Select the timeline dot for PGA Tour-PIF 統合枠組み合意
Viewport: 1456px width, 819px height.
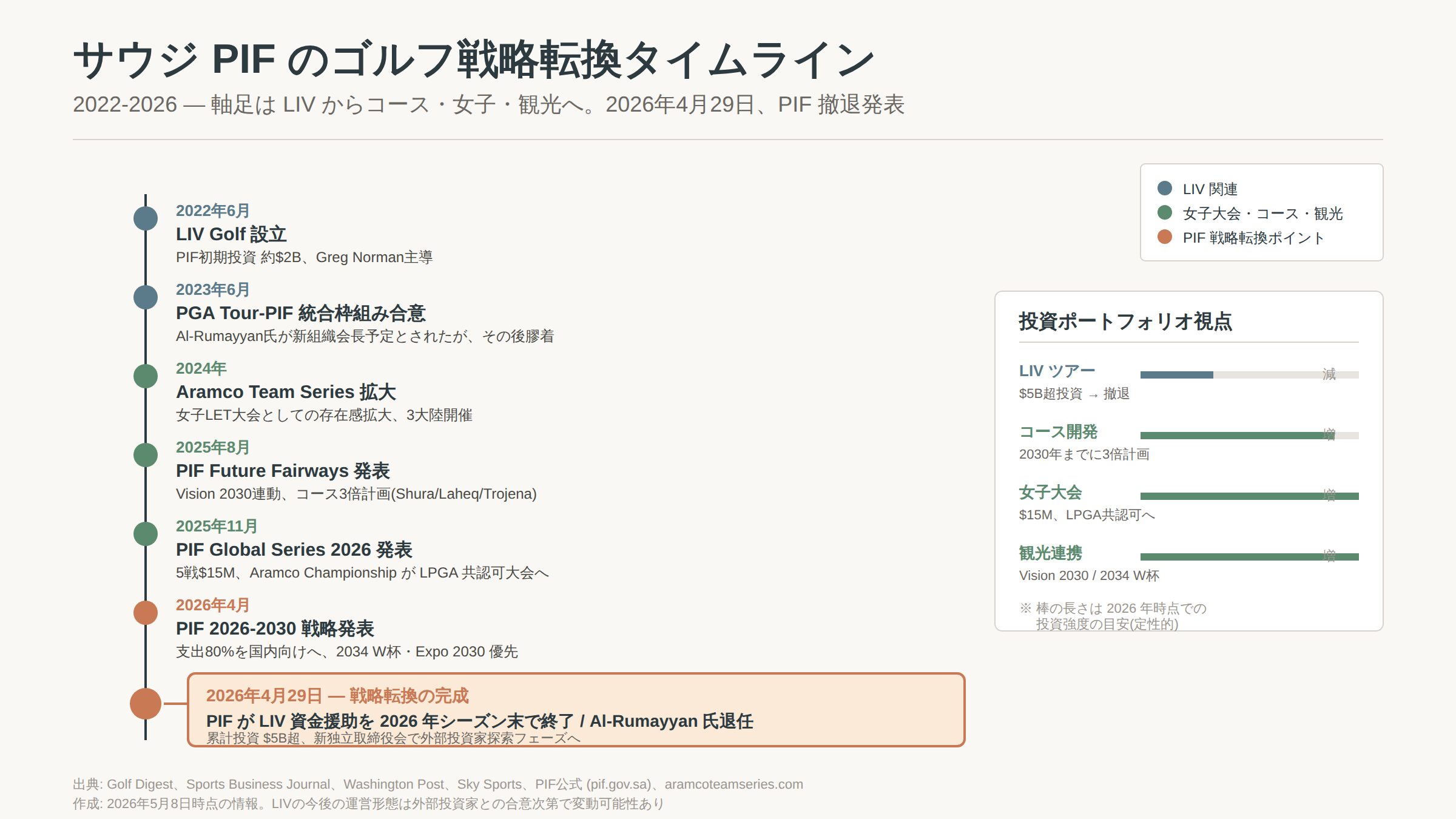click(x=146, y=297)
